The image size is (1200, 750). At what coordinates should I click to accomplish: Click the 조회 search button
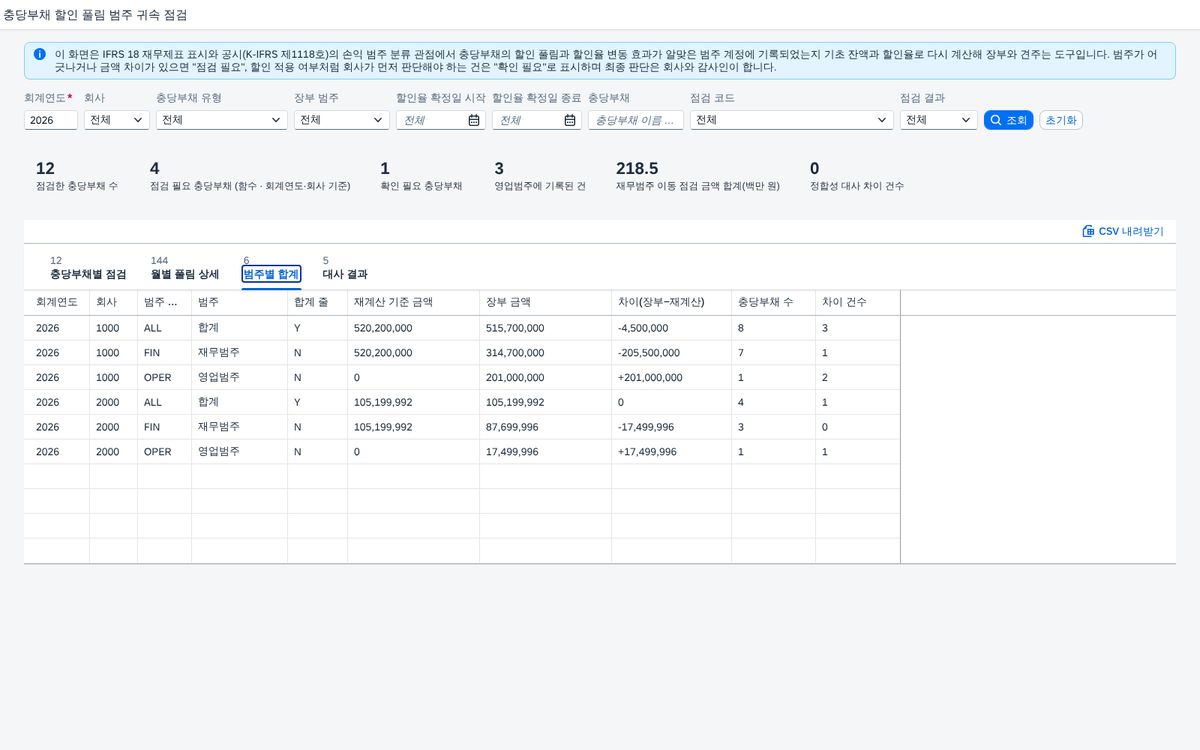point(1008,120)
